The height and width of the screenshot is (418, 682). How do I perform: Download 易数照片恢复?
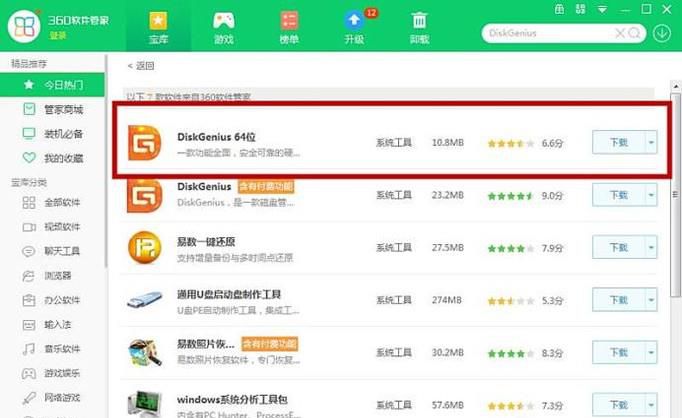click(x=618, y=352)
